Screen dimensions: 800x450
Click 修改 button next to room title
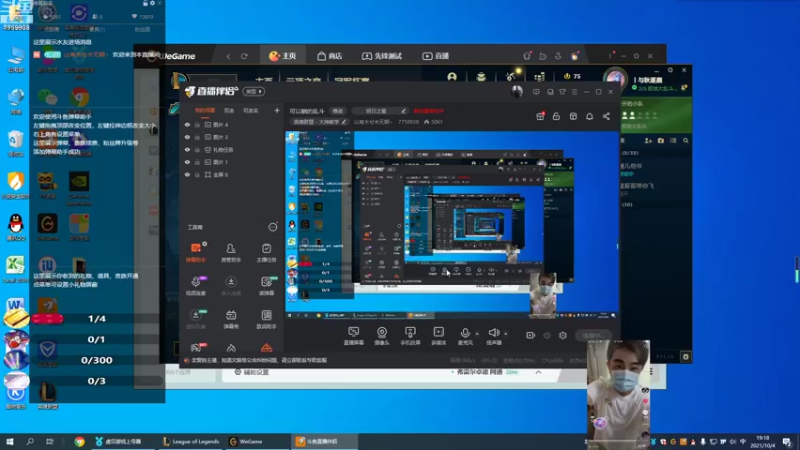[338, 111]
